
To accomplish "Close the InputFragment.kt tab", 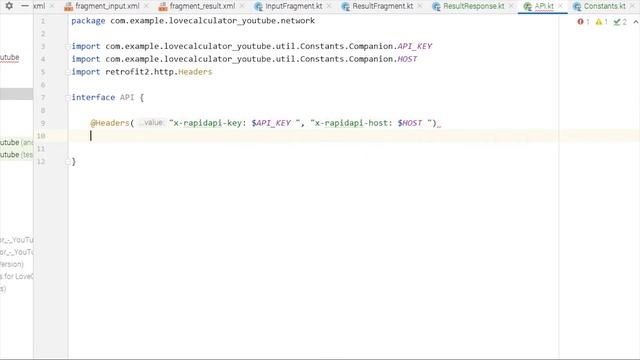I will [329, 6].
